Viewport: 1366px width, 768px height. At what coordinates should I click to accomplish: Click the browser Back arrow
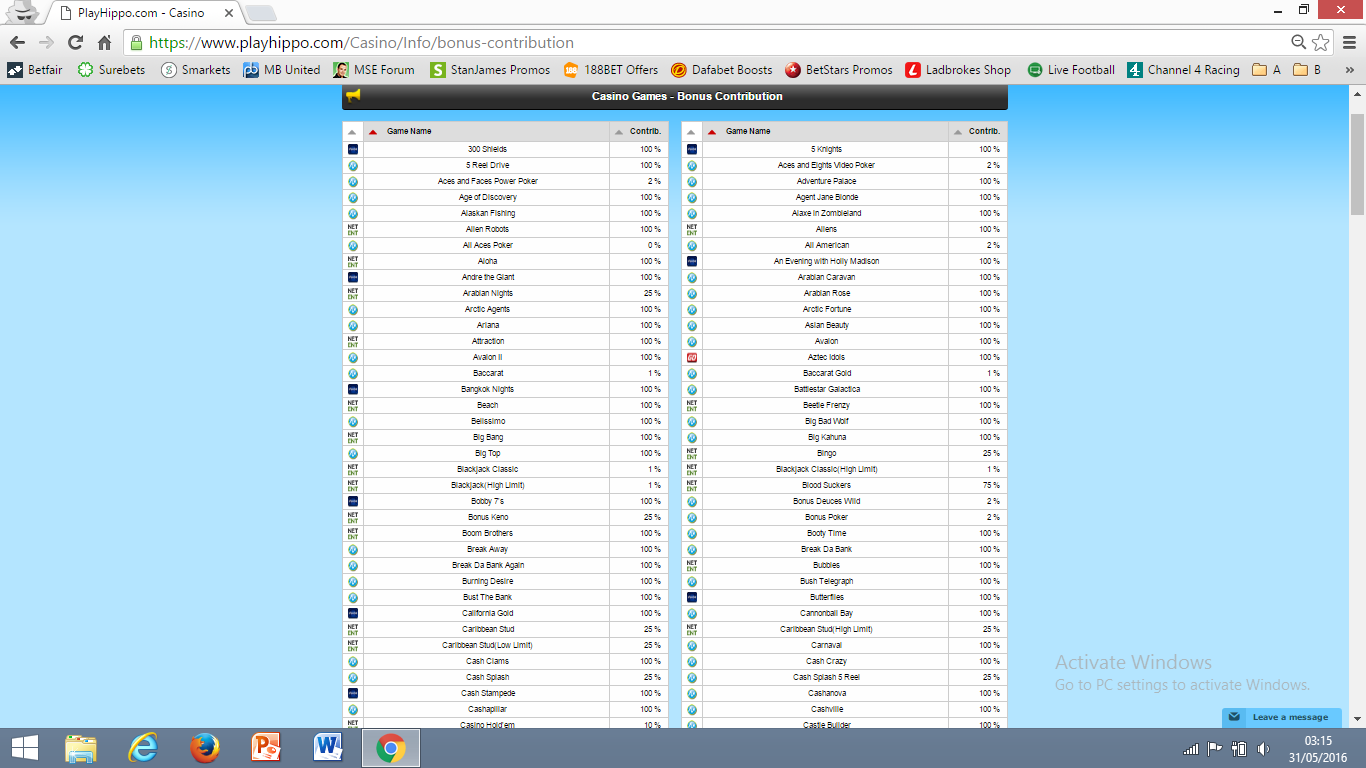pyautogui.click(x=18, y=43)
